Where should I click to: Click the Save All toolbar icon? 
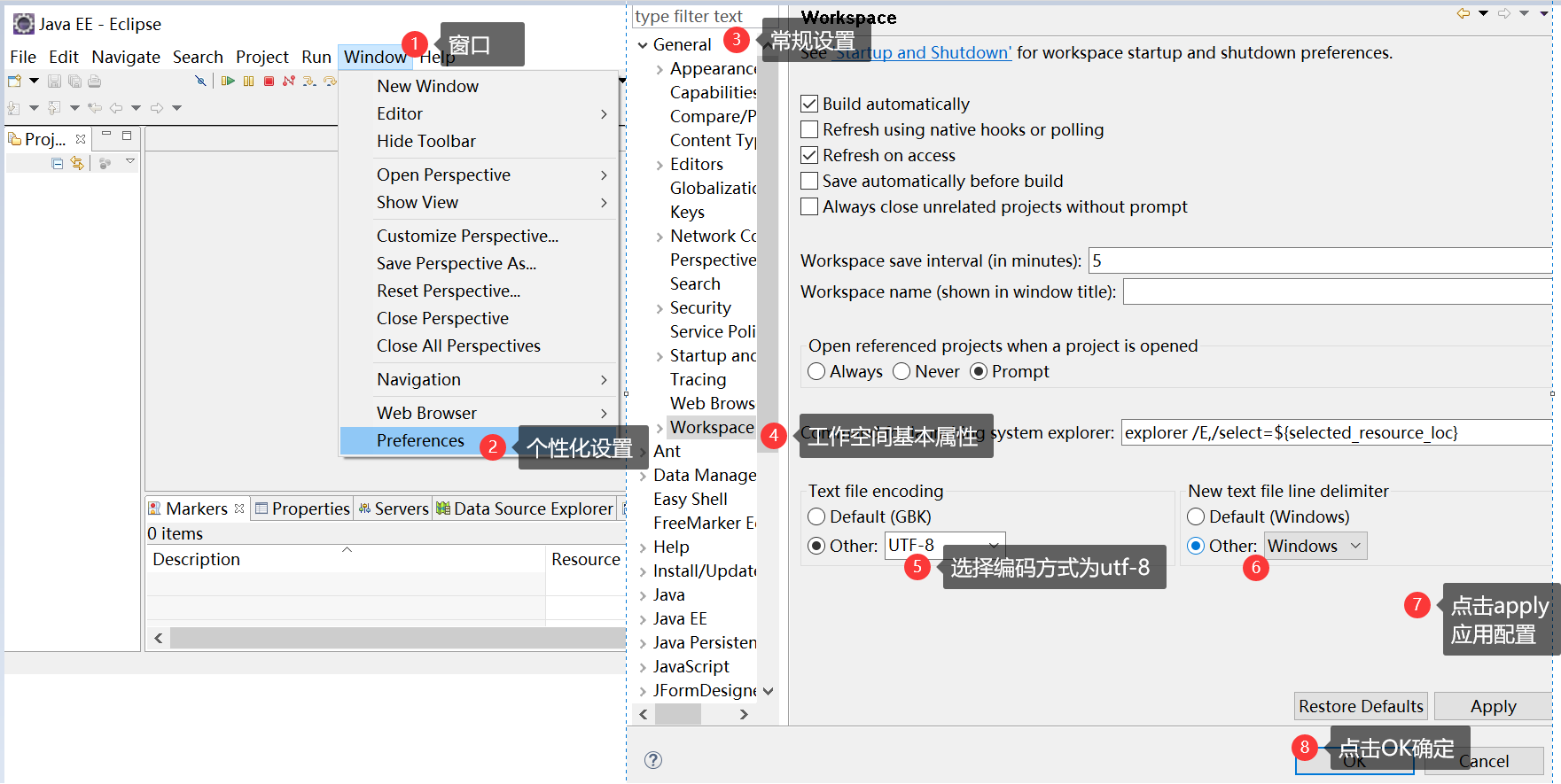coord(74,82)
